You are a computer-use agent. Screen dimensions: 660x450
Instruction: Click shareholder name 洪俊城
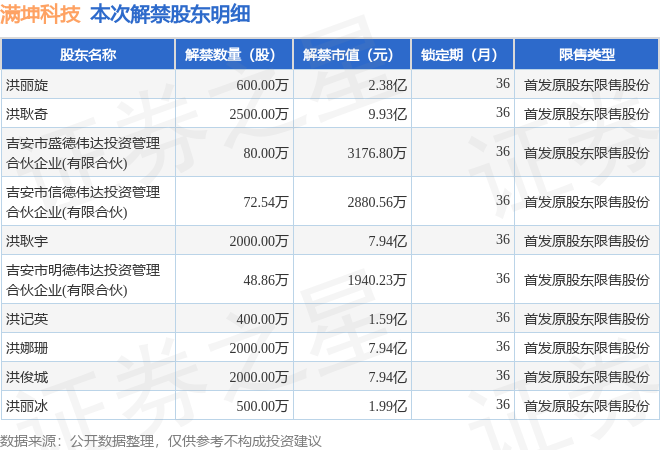point(27,377)
